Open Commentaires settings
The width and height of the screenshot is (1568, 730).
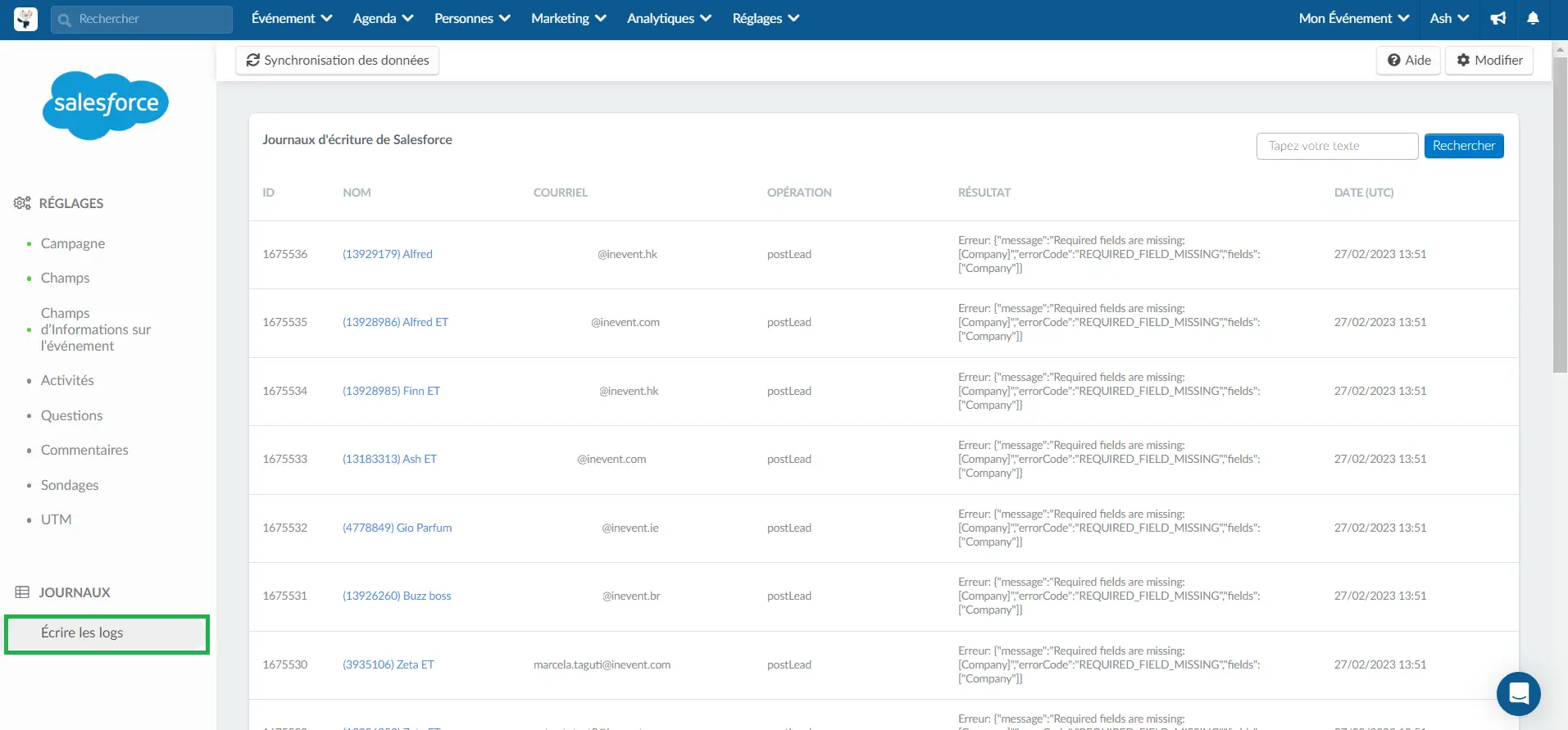point(84,450)
